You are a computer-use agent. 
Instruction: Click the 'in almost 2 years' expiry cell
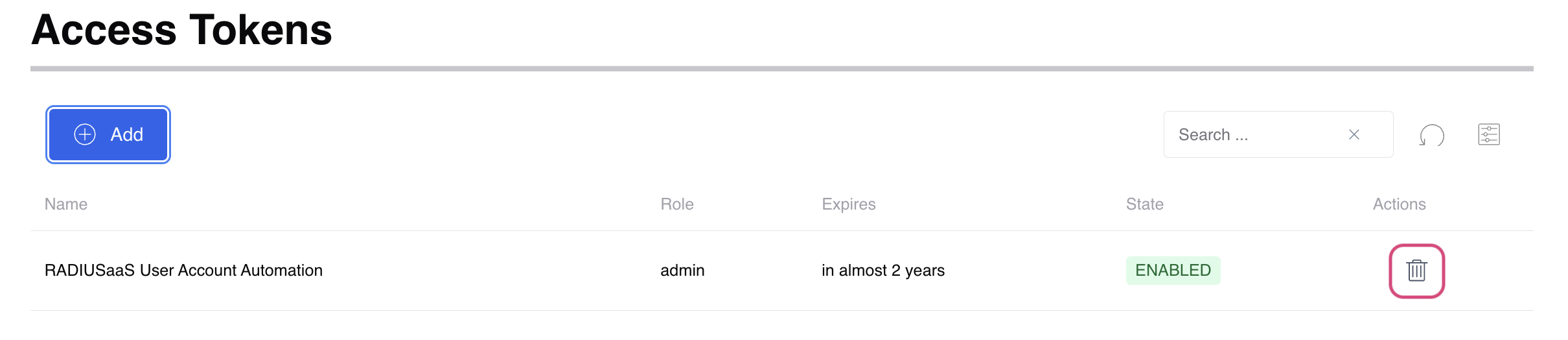point(883,271)
